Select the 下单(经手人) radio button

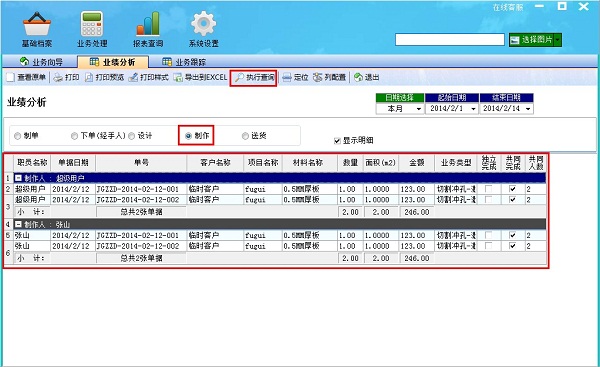[x=74, y=136]
